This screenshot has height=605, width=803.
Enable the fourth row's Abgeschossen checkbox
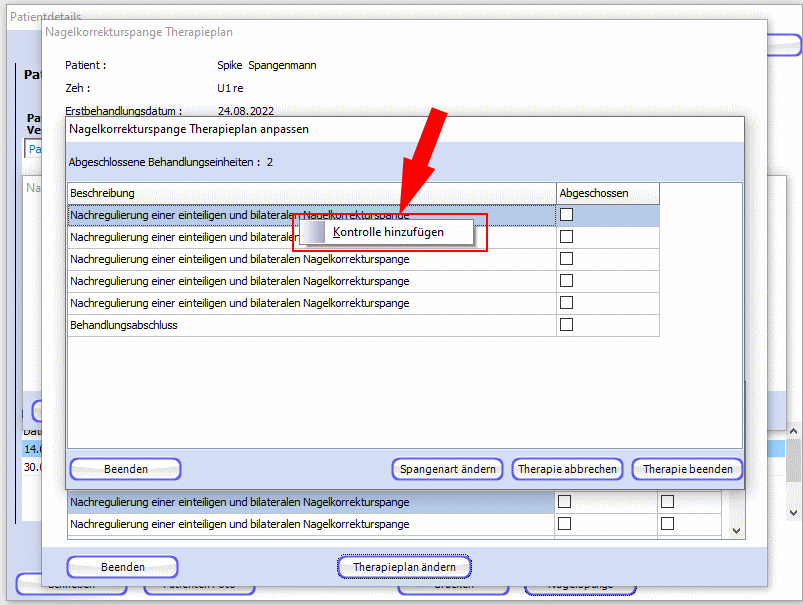pyautogui.click(x=566, y=281)
